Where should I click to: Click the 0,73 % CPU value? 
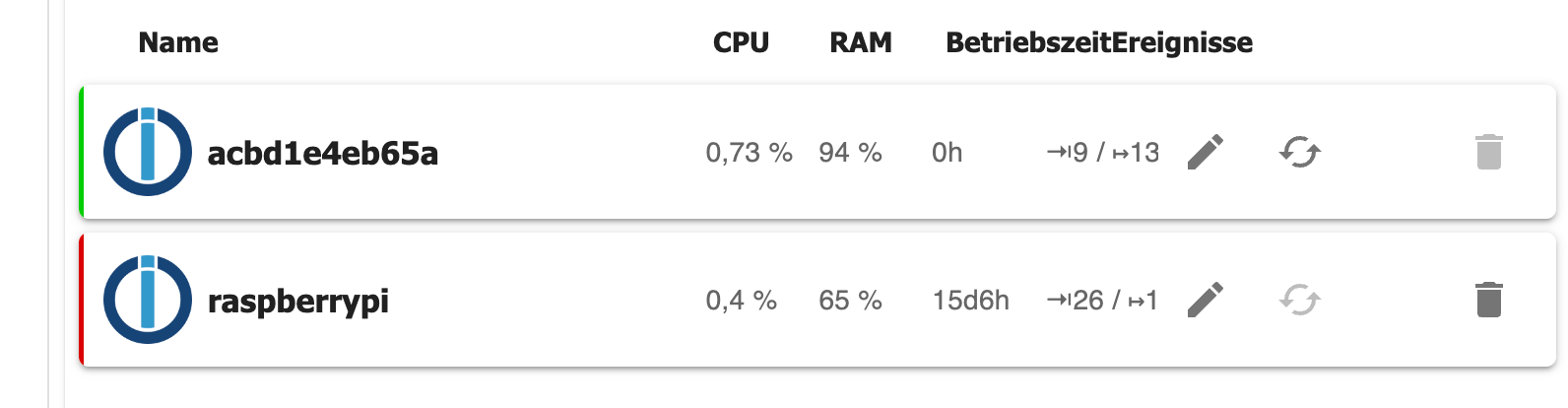click(x=750, y=153)
